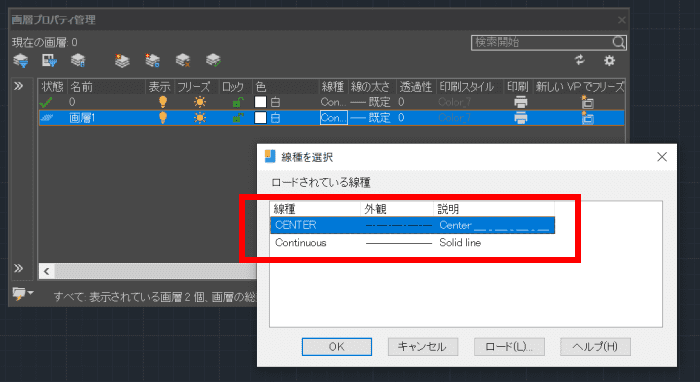The height and width of the screenshot is (382, 700).
Task: Open linetype cell Con... of layer 0
Action: click(x=333, y=102)
